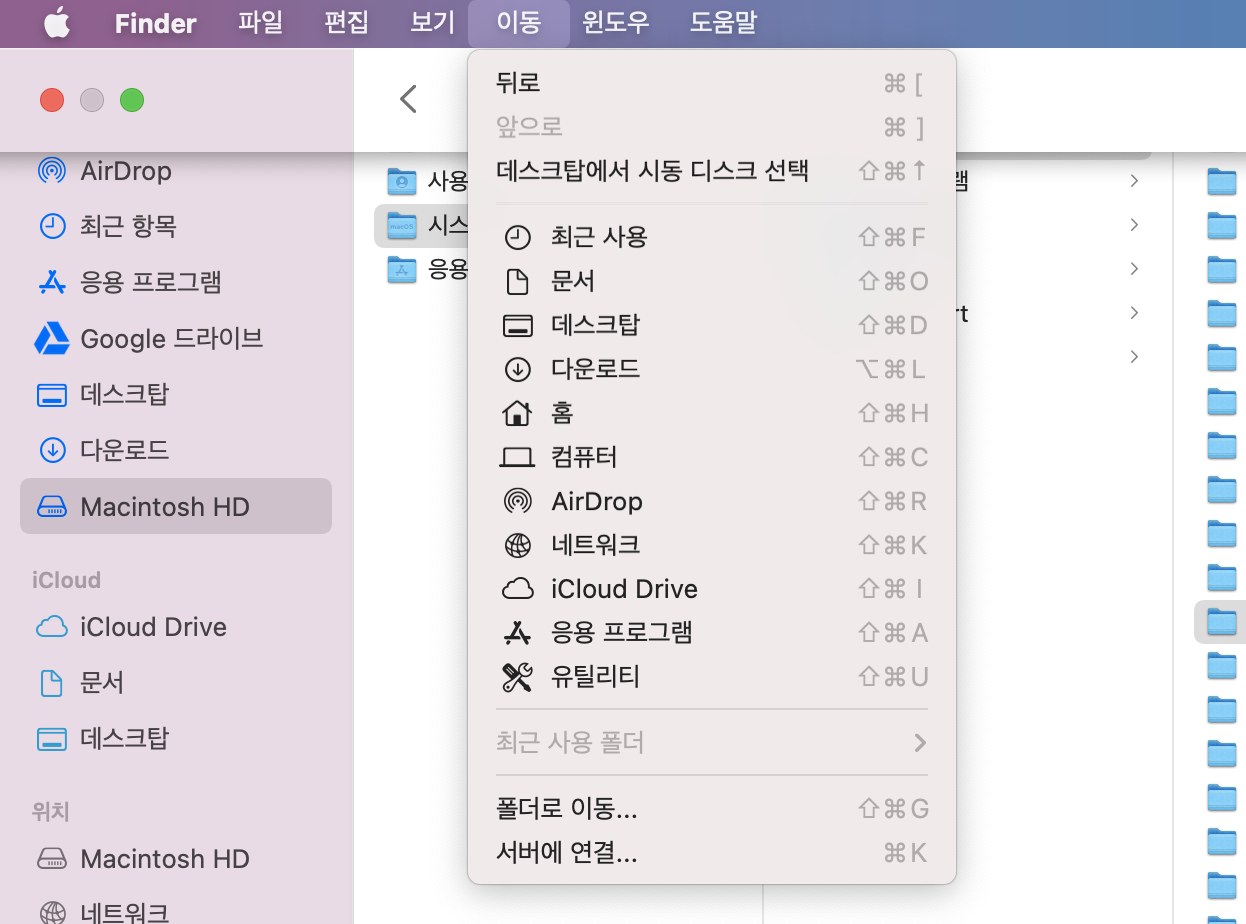
Task: Click the 최근 사용 clock icon in menu
Action: pyautogui.click(x=517, y=238)
